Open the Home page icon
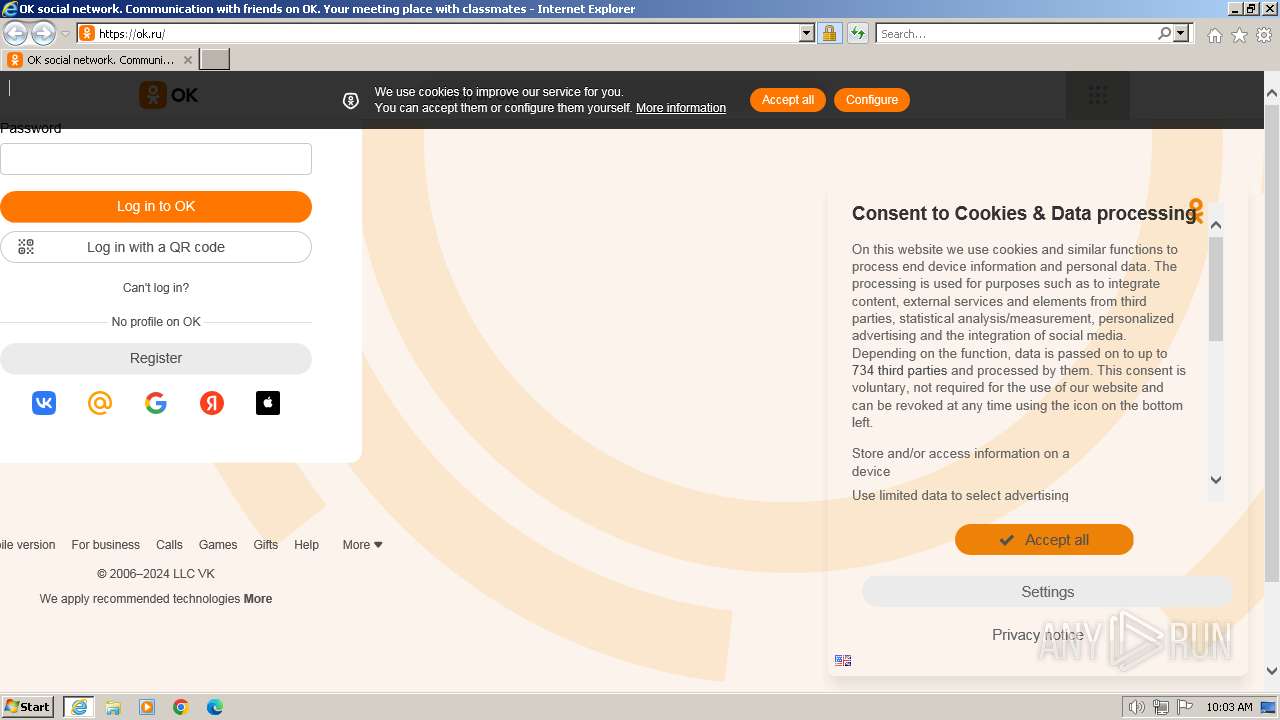 (x=1214, y=35)
